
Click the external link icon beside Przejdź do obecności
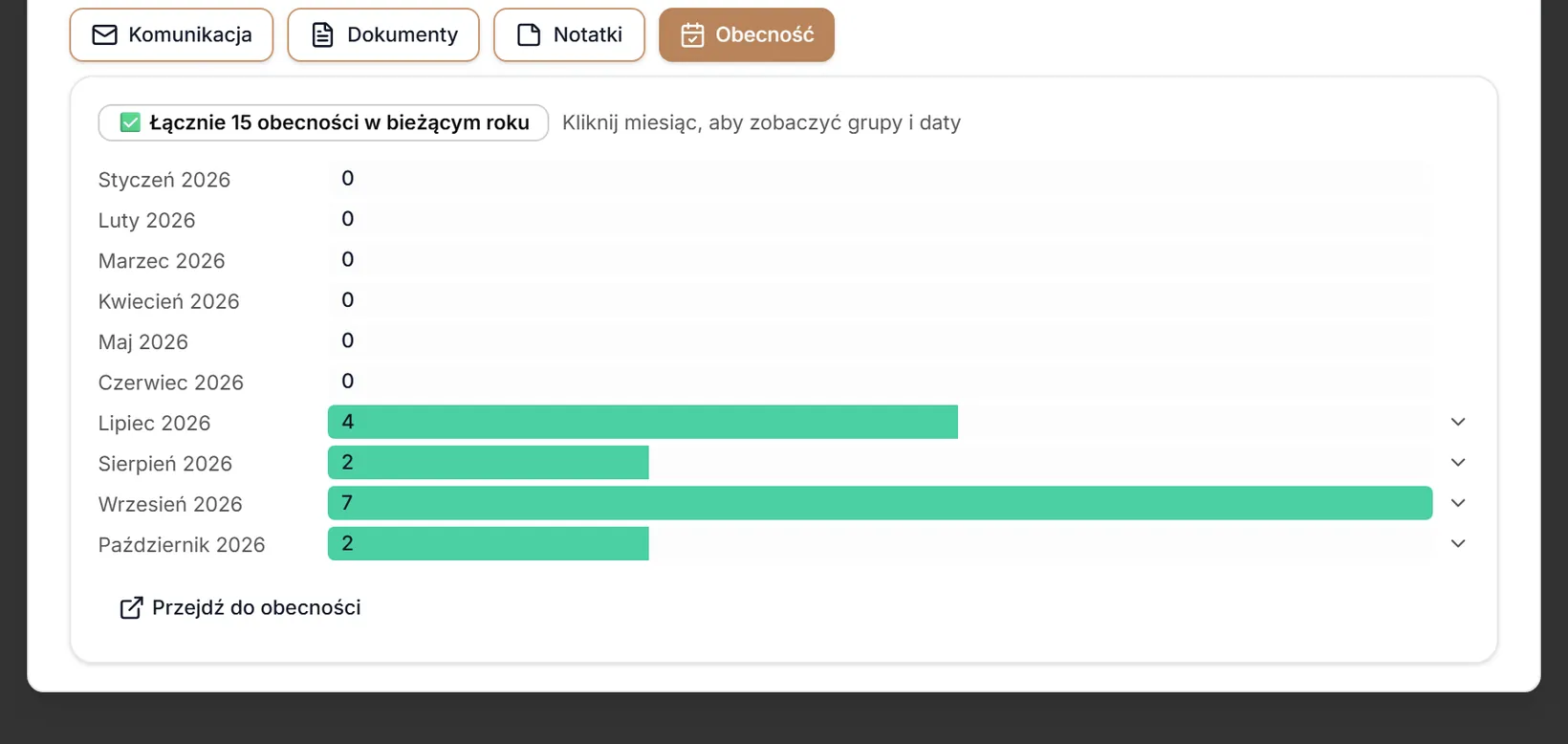coord(131,608)
